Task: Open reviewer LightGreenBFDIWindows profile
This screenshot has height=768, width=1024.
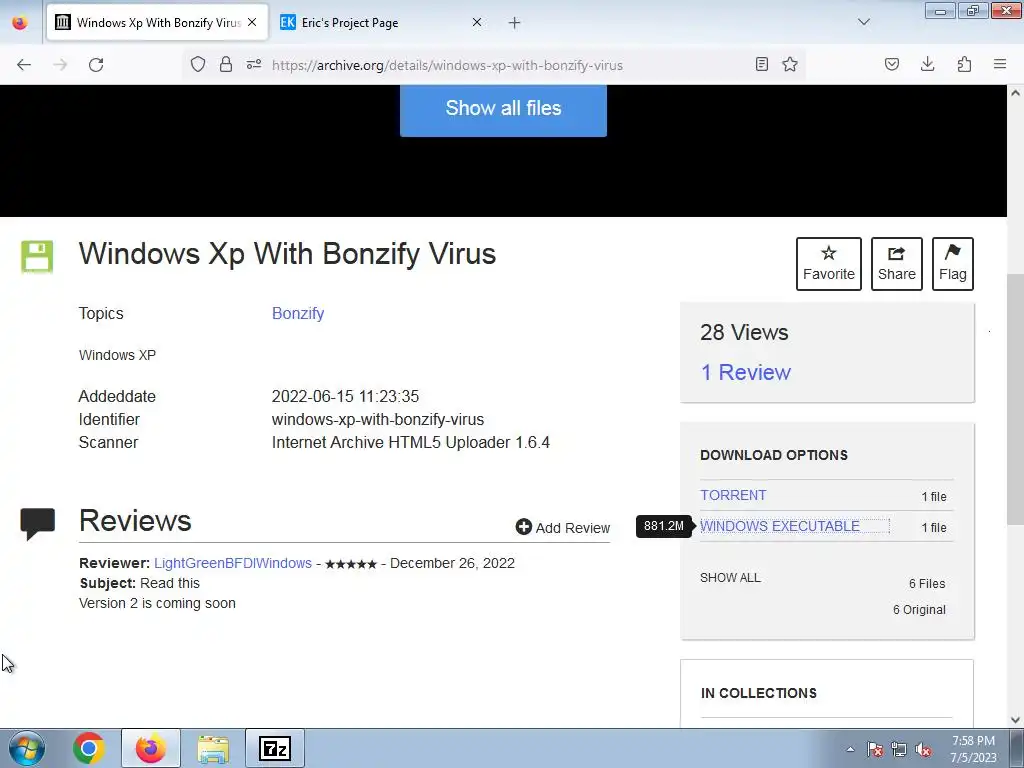Action: click(x=233, y=563)
